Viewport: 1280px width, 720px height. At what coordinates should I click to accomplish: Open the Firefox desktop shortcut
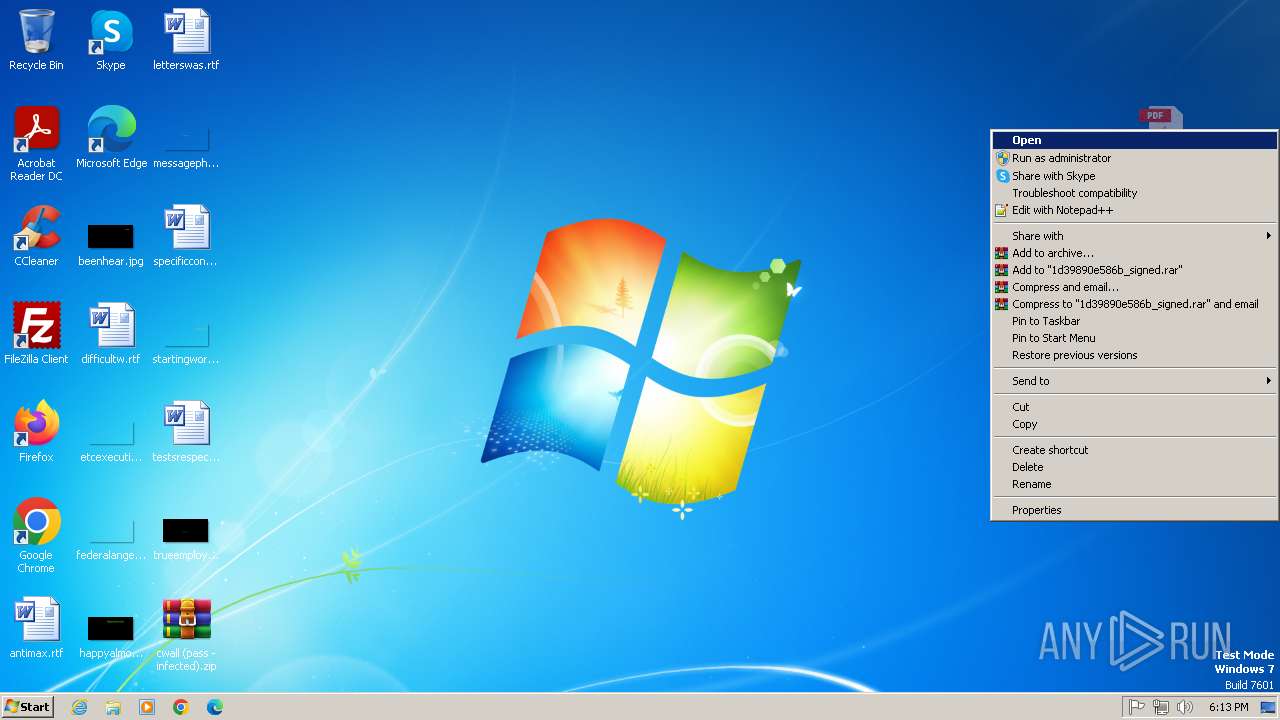click(x=36, y=432)
